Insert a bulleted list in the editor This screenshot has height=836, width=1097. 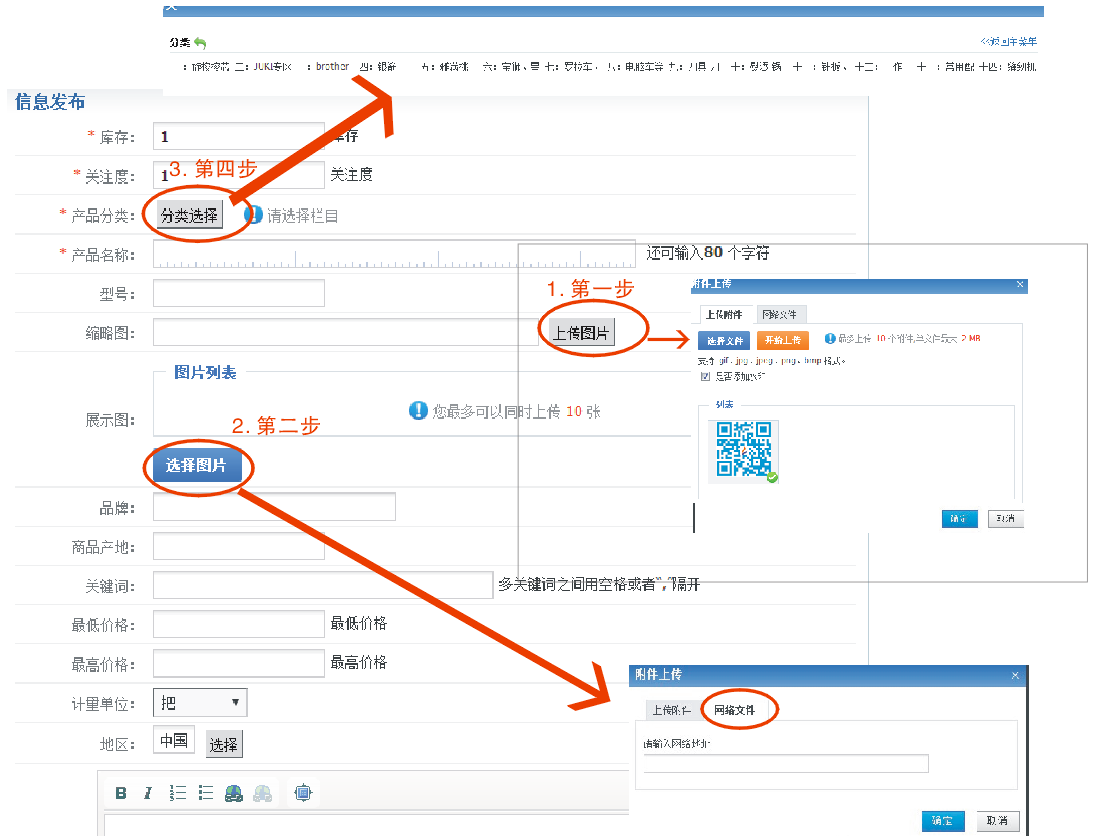(206, 793)
